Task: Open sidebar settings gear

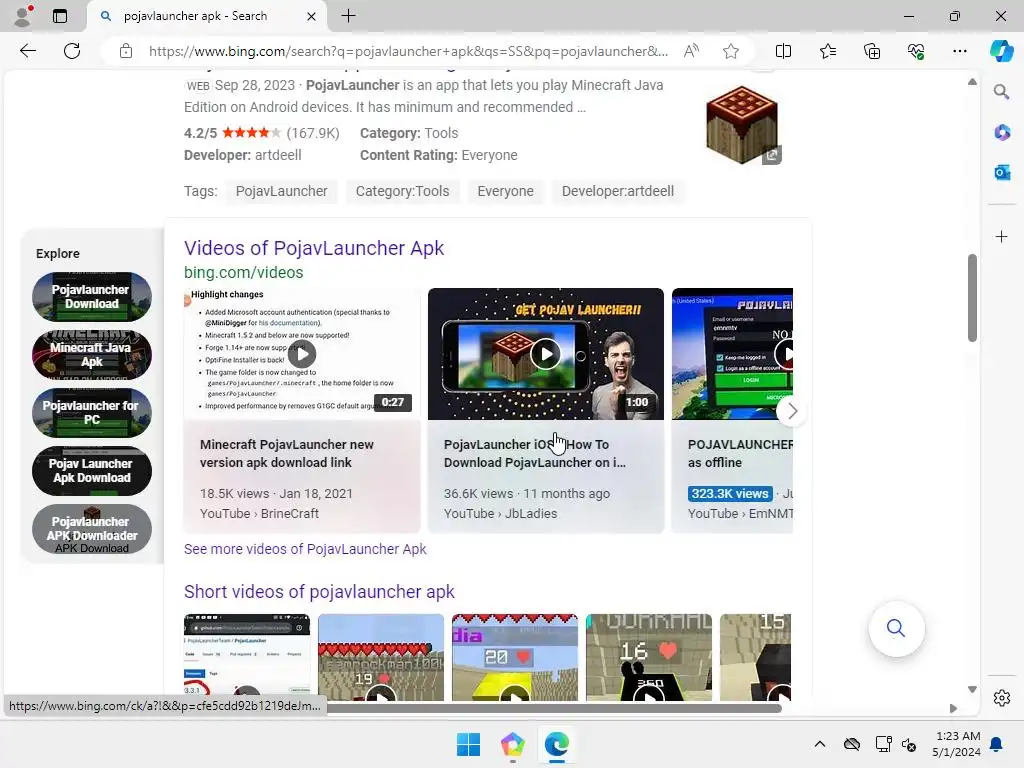Action: point(1001,698)
